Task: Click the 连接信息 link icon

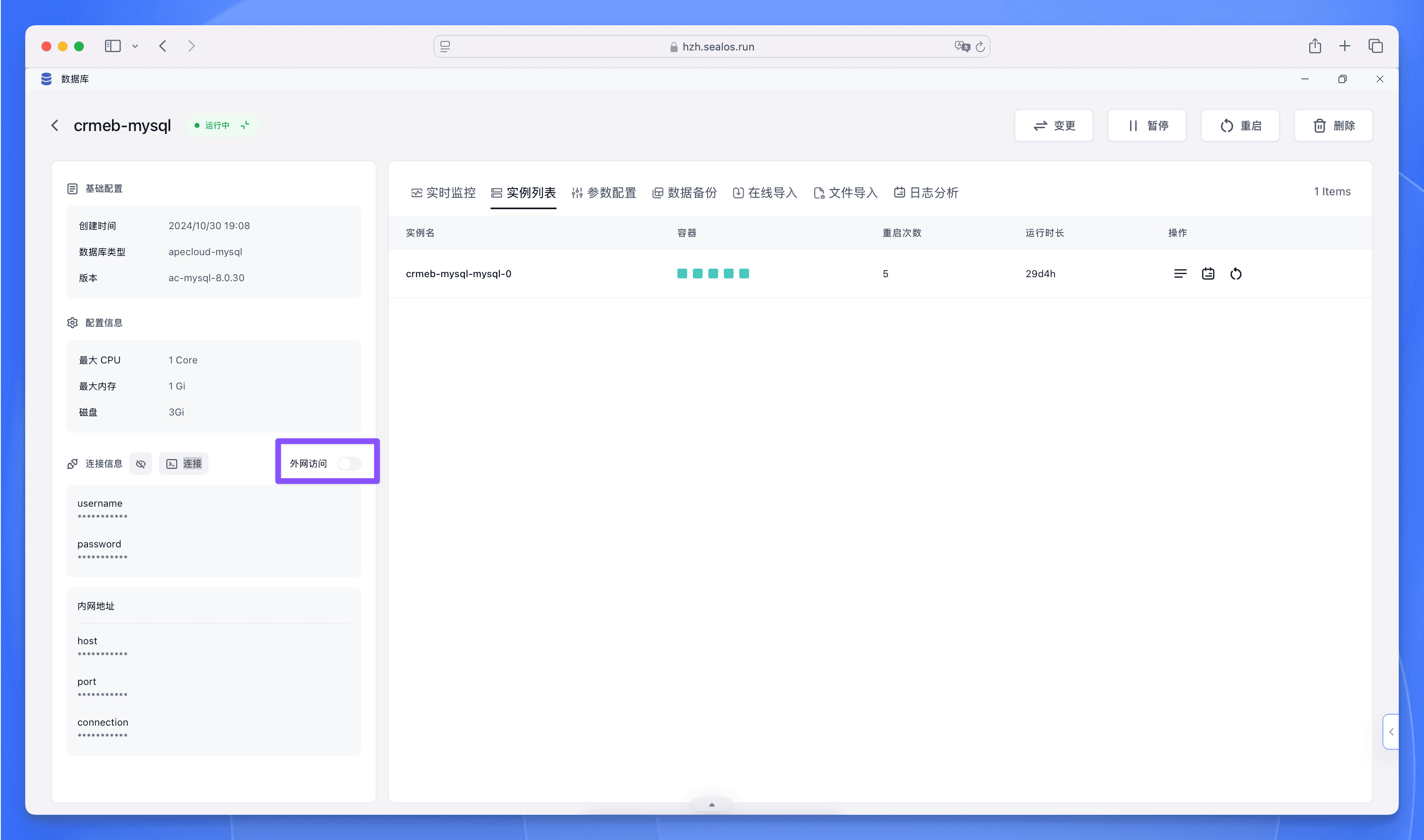Action: pyautogui.click(x=72, y=464)
